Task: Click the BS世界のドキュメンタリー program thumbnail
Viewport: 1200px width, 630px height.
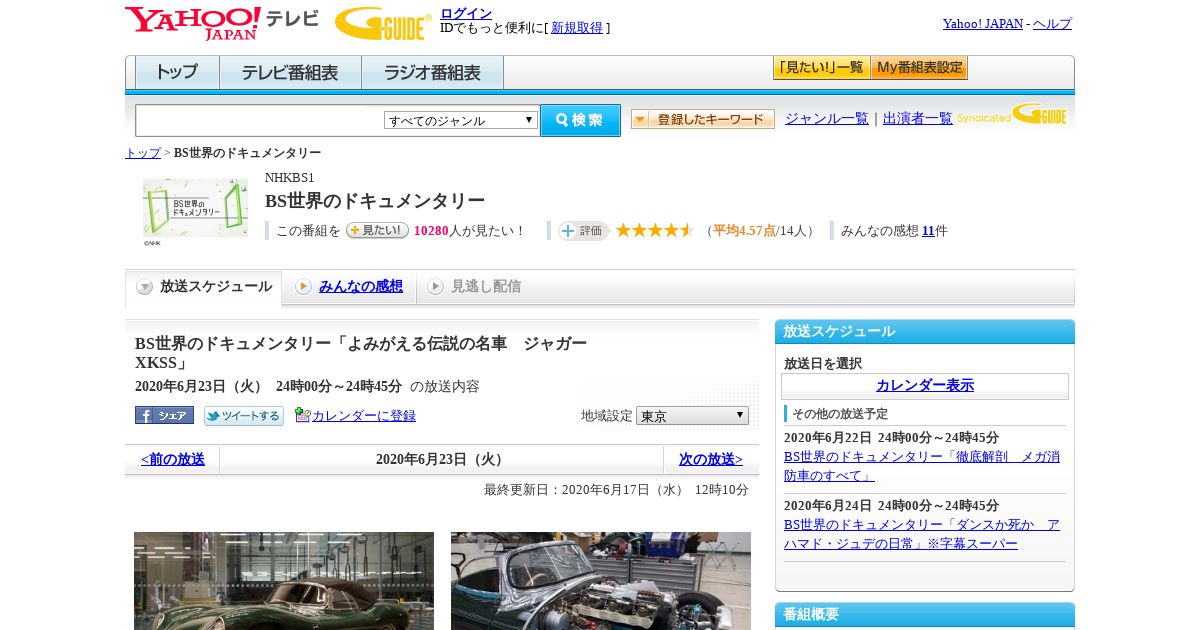Action: [195, 208]
